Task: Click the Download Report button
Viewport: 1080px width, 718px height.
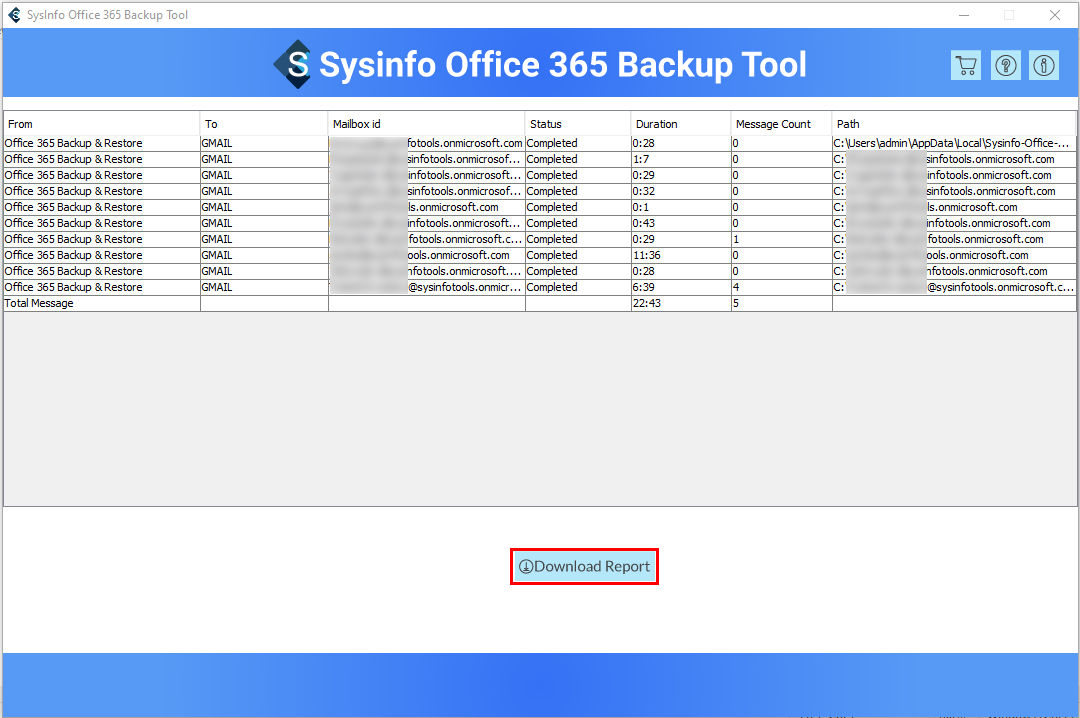Action: [584, 567]
